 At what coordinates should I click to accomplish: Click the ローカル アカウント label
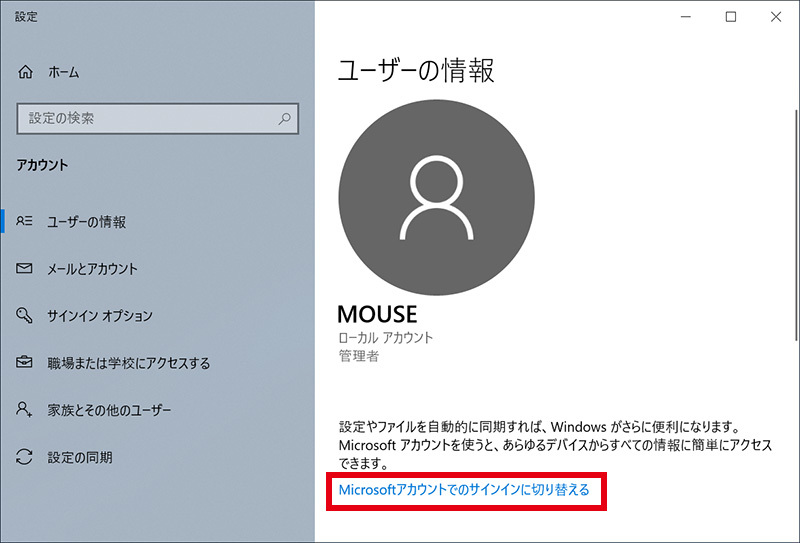coord(386,337)
